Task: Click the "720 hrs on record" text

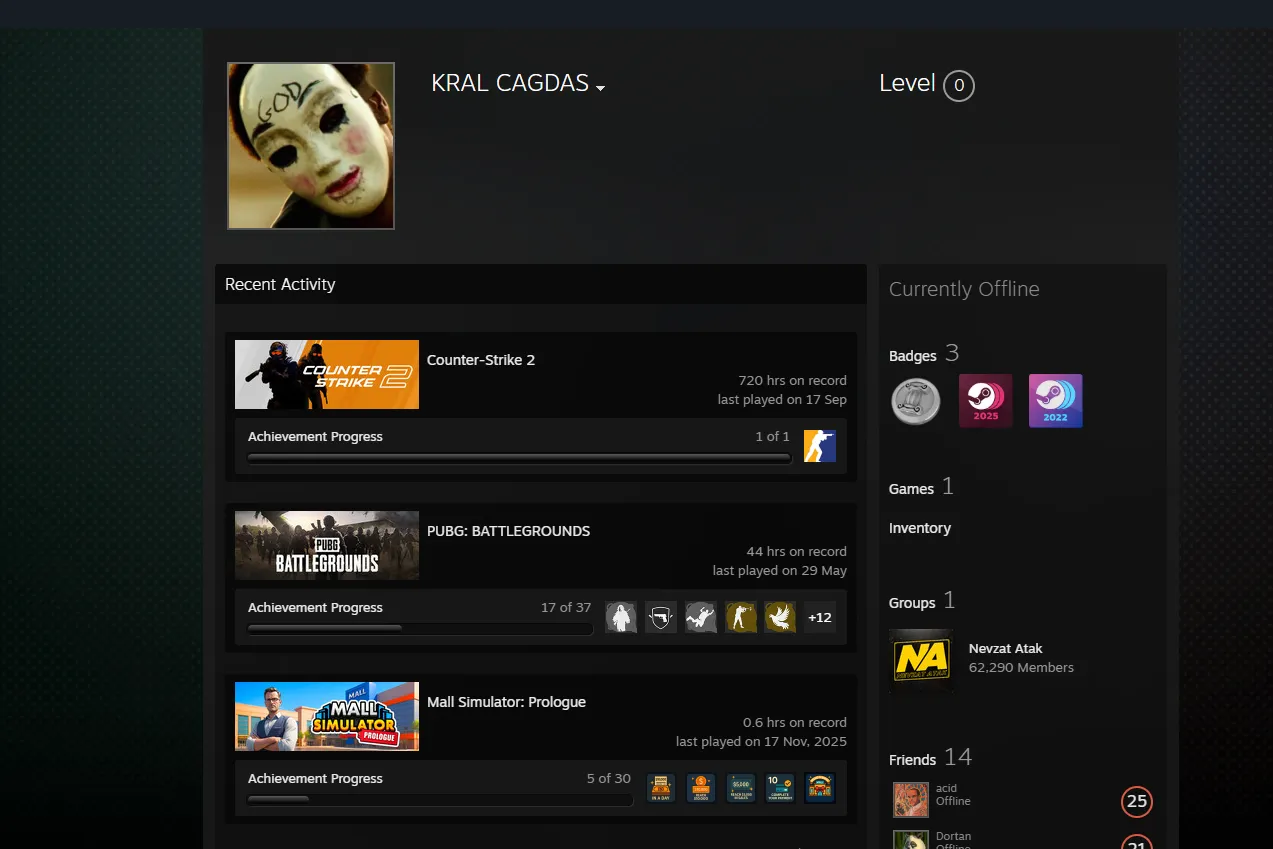Action: tap(792, 380)
